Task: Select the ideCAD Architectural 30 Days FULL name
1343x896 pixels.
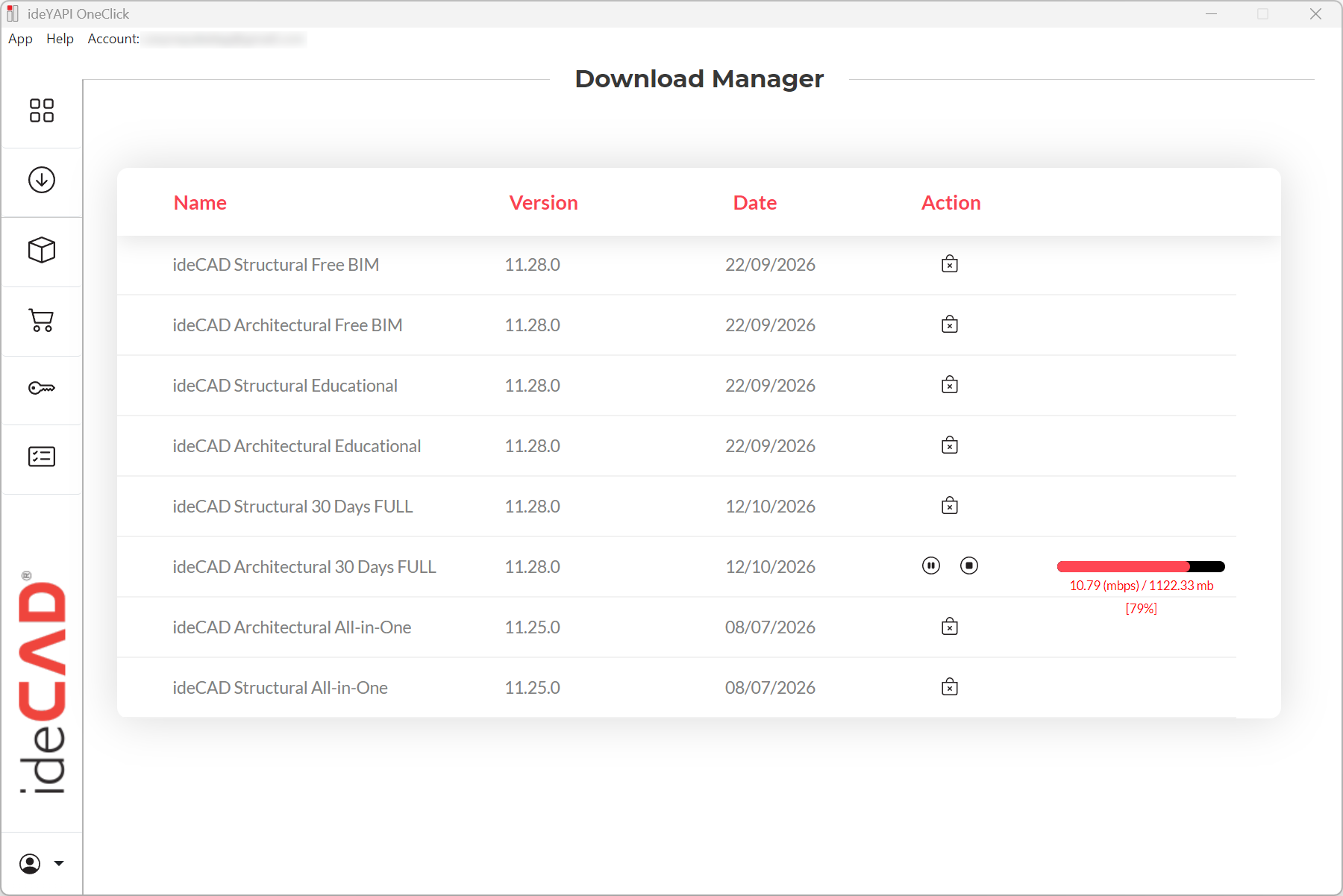Action: [304, 567]
